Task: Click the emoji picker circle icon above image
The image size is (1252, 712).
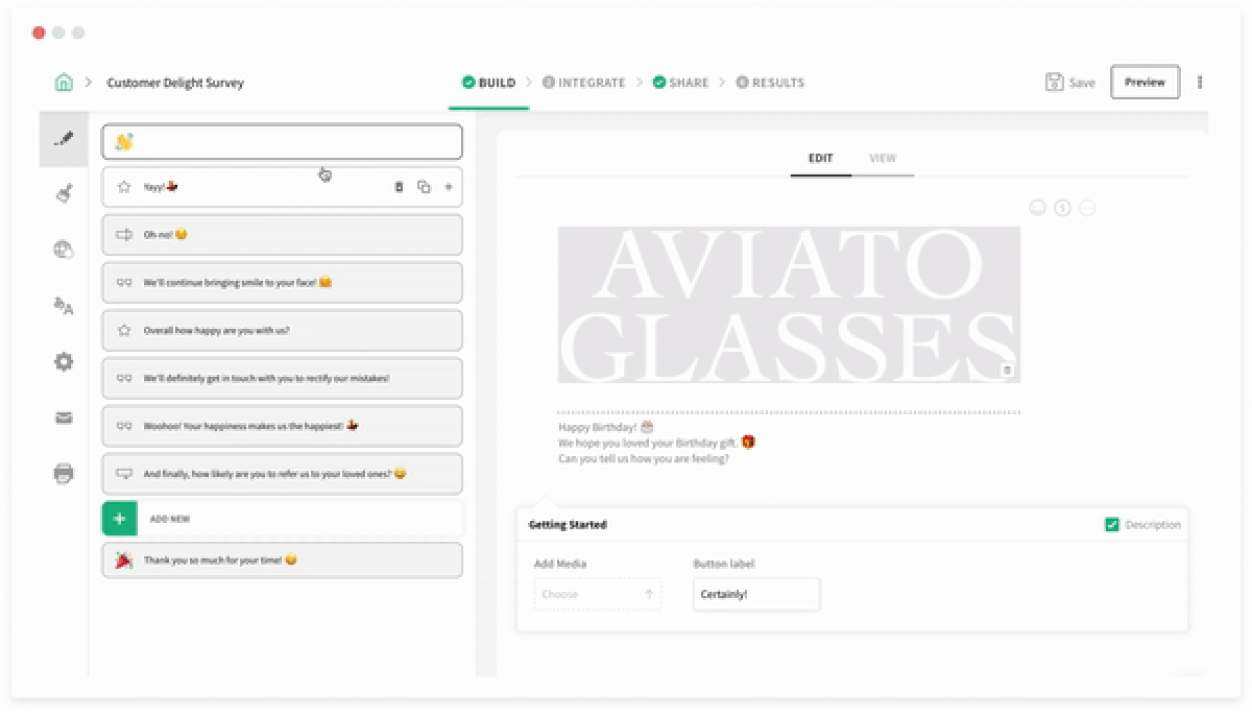Action: pyautogui.click(x=1037, y=208)
